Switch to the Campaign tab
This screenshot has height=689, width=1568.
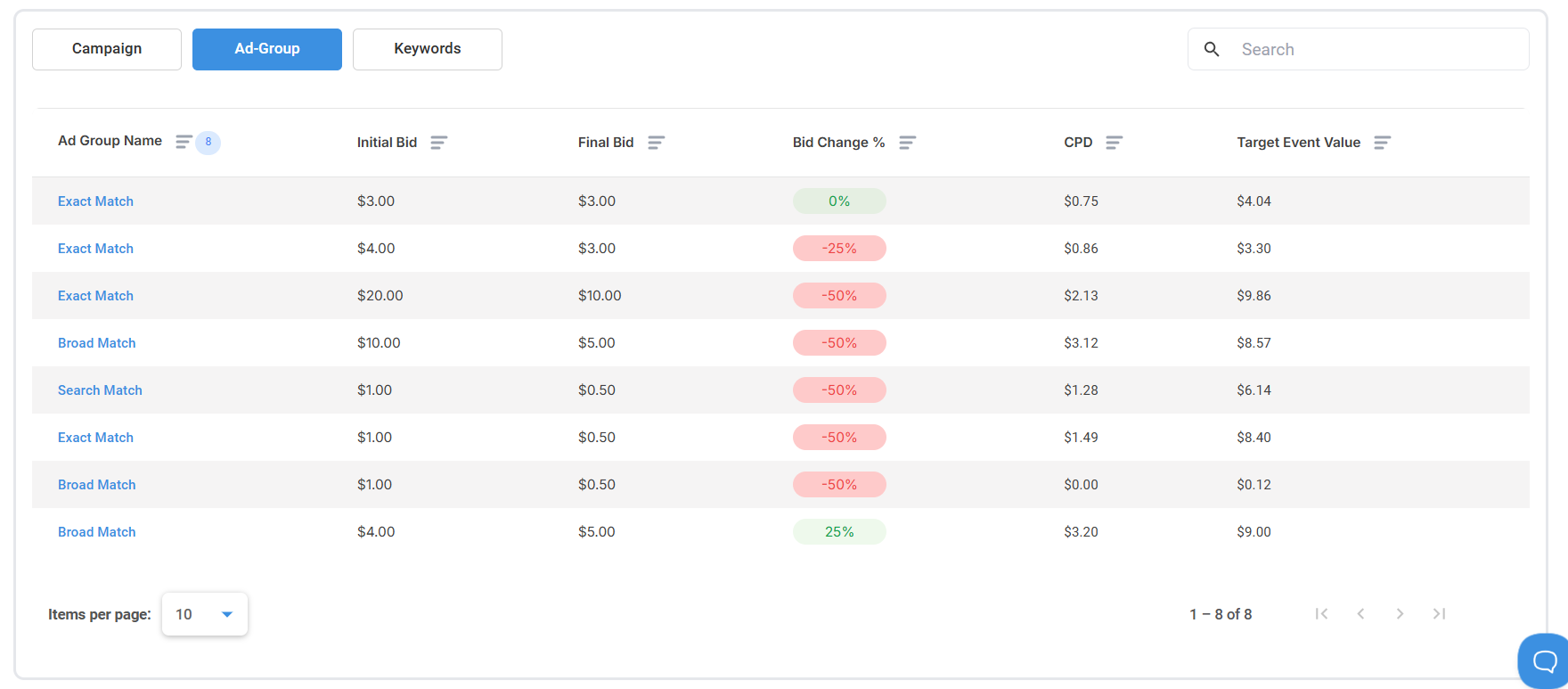tap(107, 49)
